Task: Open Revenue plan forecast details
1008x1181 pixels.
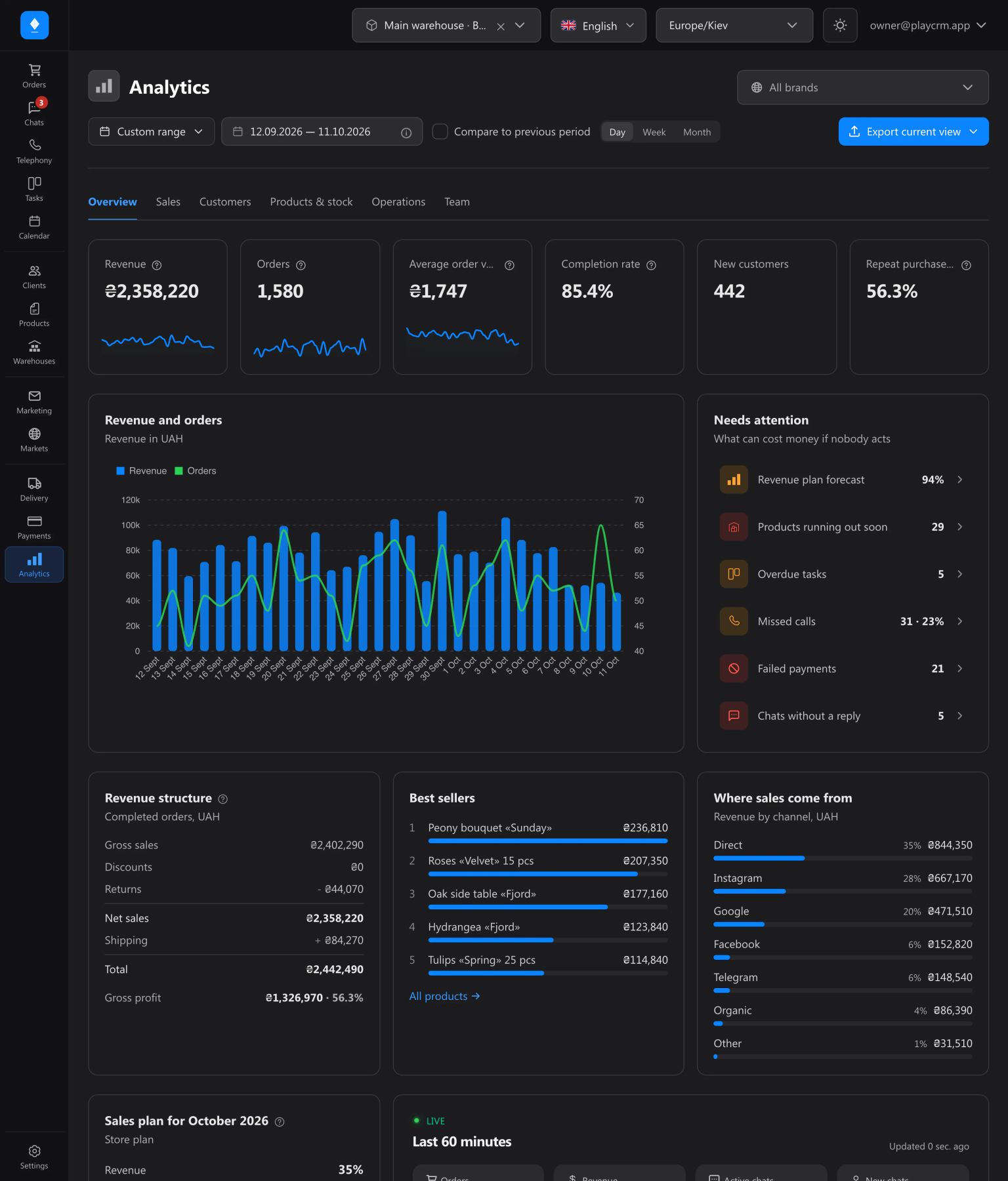Action: click(x=843, y=480)
